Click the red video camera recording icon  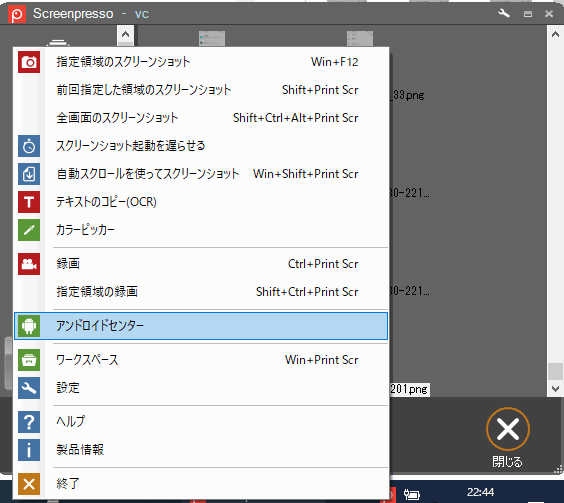[29, 264]
